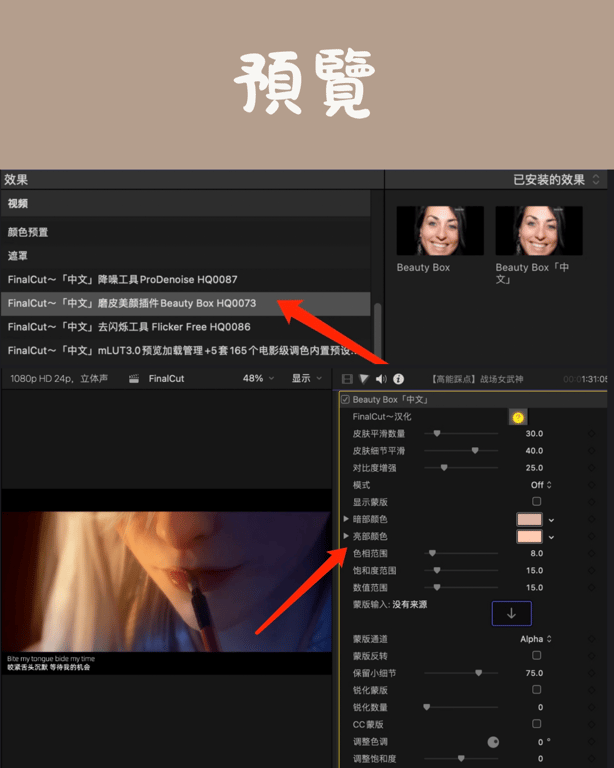This screenshot has width=614, height=768.
Task: Click the 对比度增强 value 25.0
Action: [534, 468]
